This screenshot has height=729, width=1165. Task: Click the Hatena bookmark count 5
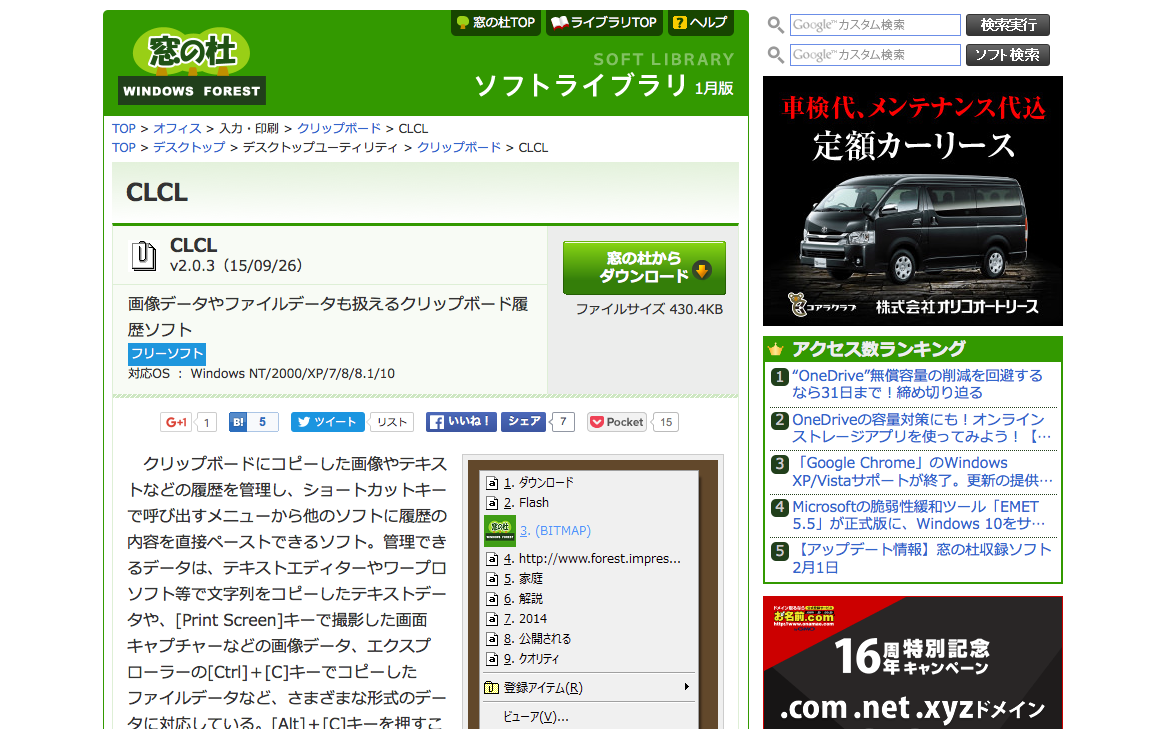262,422
